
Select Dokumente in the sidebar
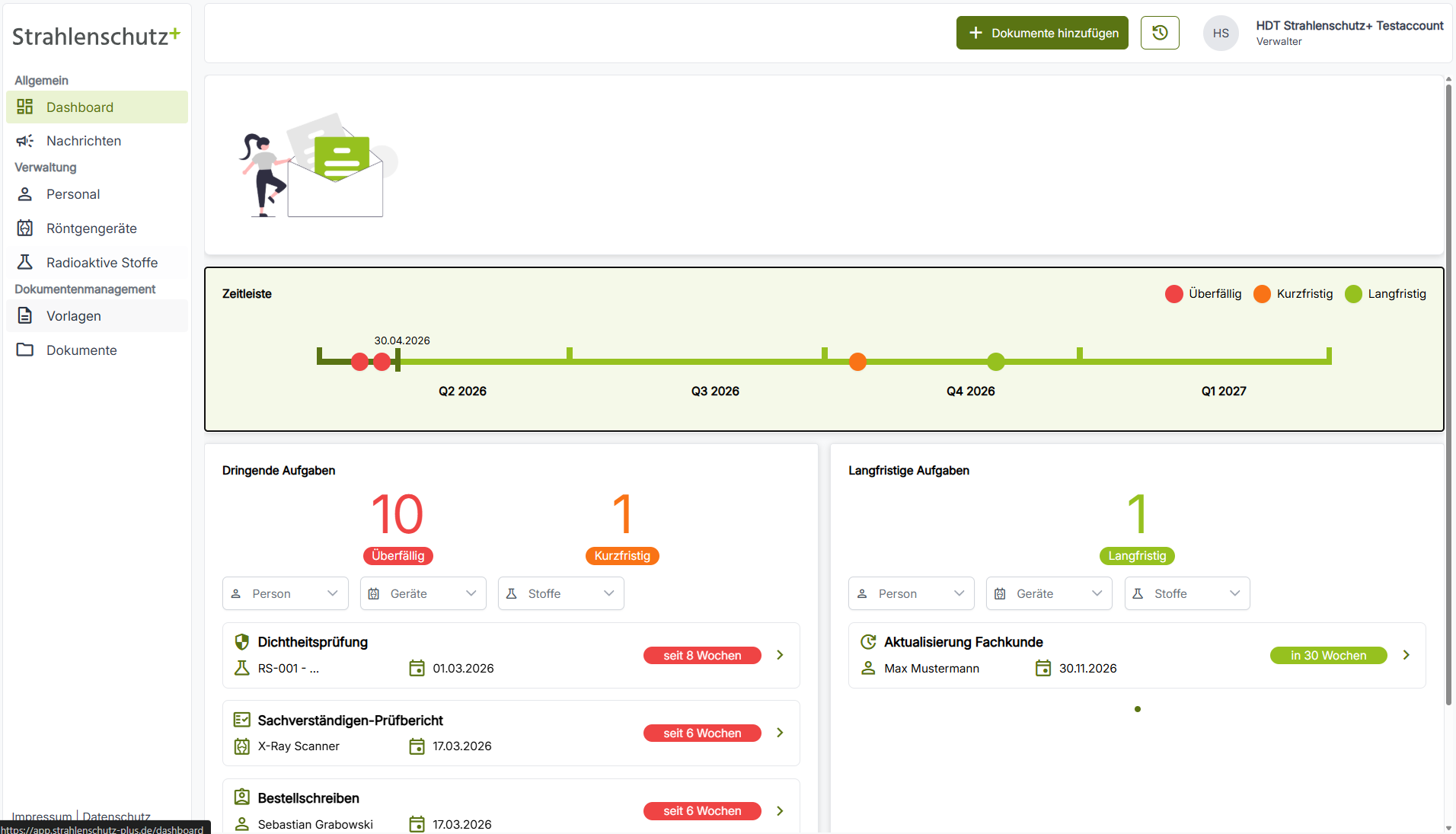97,350
